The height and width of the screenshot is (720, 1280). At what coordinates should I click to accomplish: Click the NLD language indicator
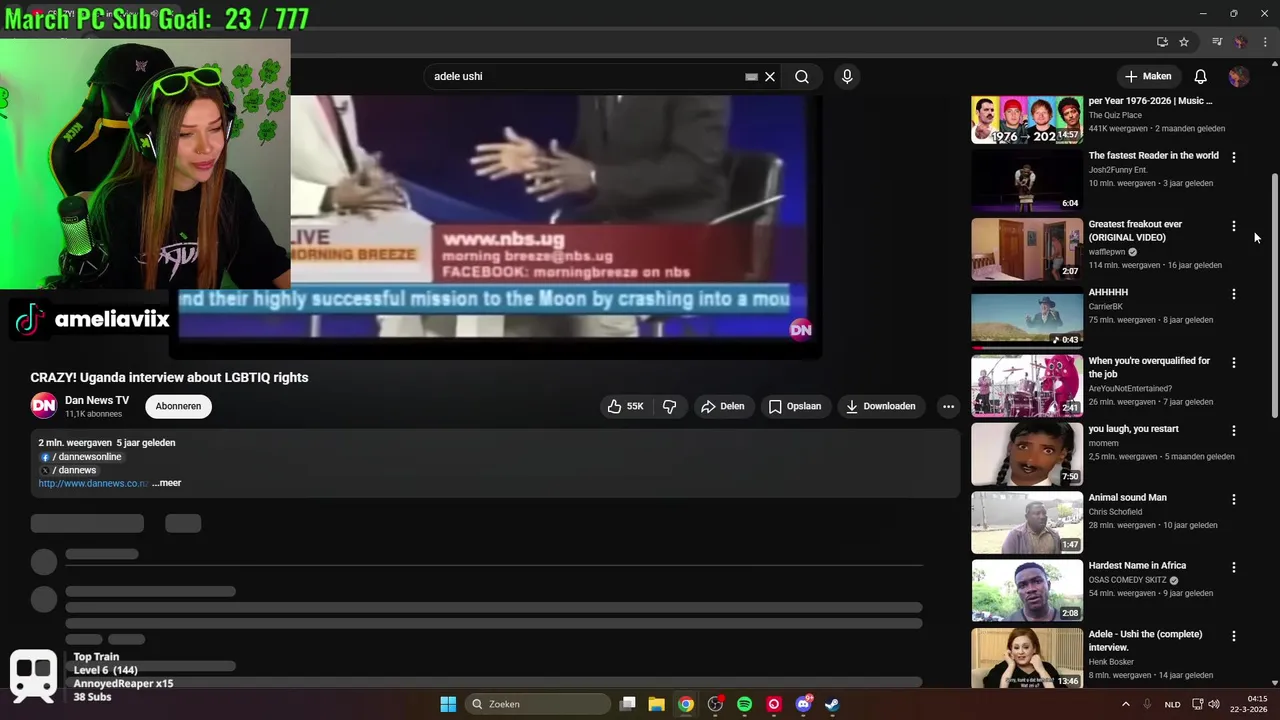(x=1174, y=704)
